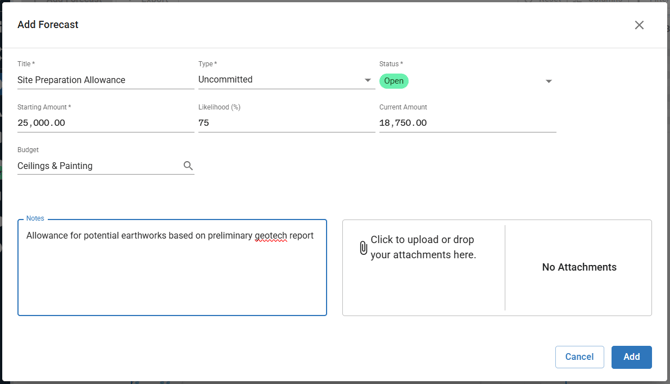Click the Add button
Screen dimensions: 670x384
point(631,357)
